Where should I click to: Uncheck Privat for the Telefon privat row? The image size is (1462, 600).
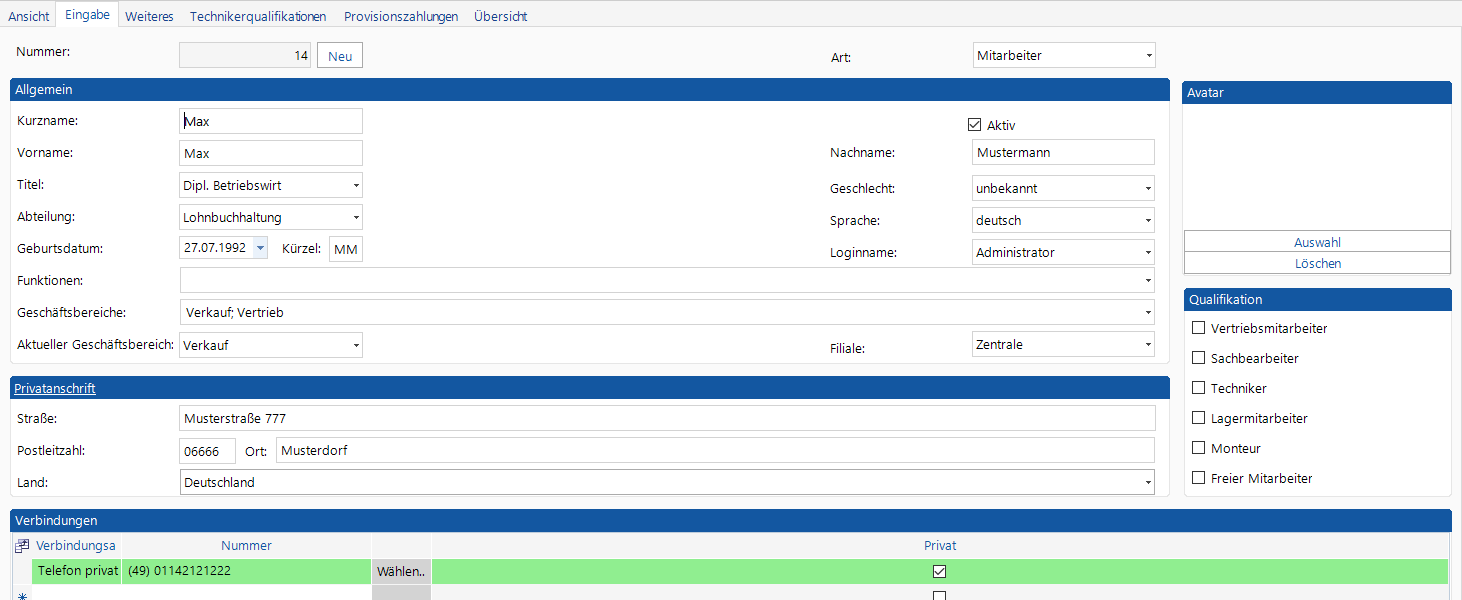[x=939, y=572]
